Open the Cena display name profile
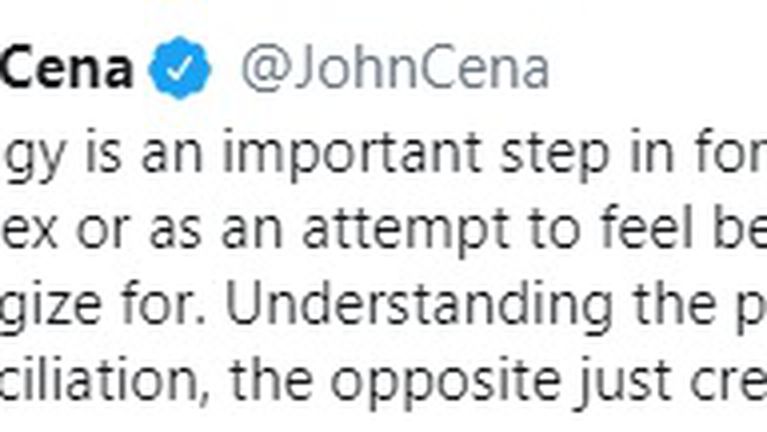 click(x=66, y=68)
